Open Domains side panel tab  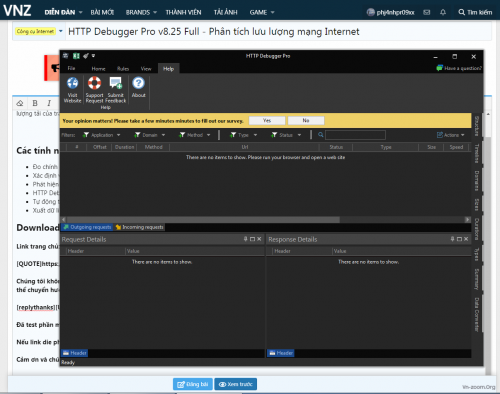tap(477, 181)
